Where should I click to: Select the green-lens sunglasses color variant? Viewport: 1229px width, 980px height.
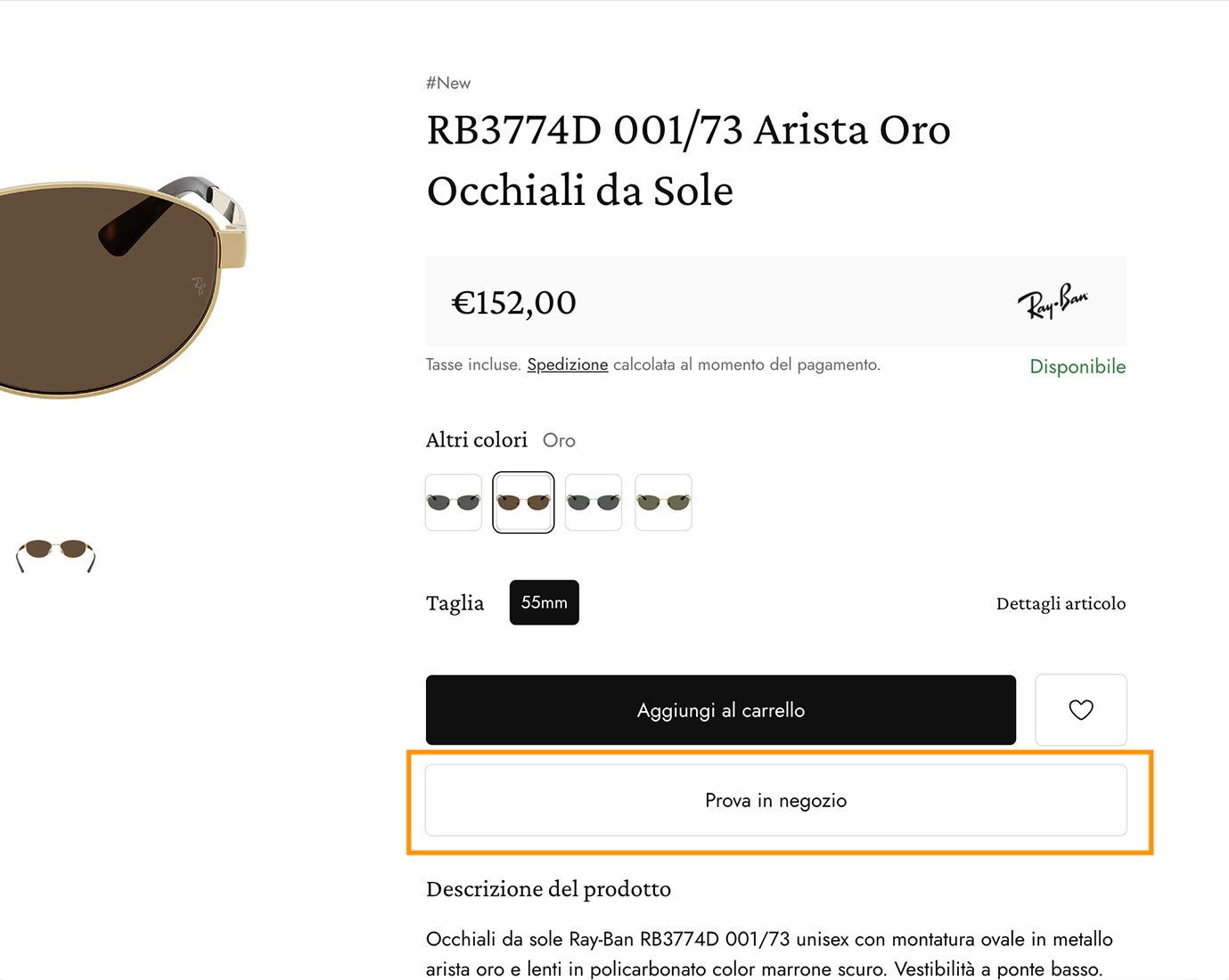663,502
